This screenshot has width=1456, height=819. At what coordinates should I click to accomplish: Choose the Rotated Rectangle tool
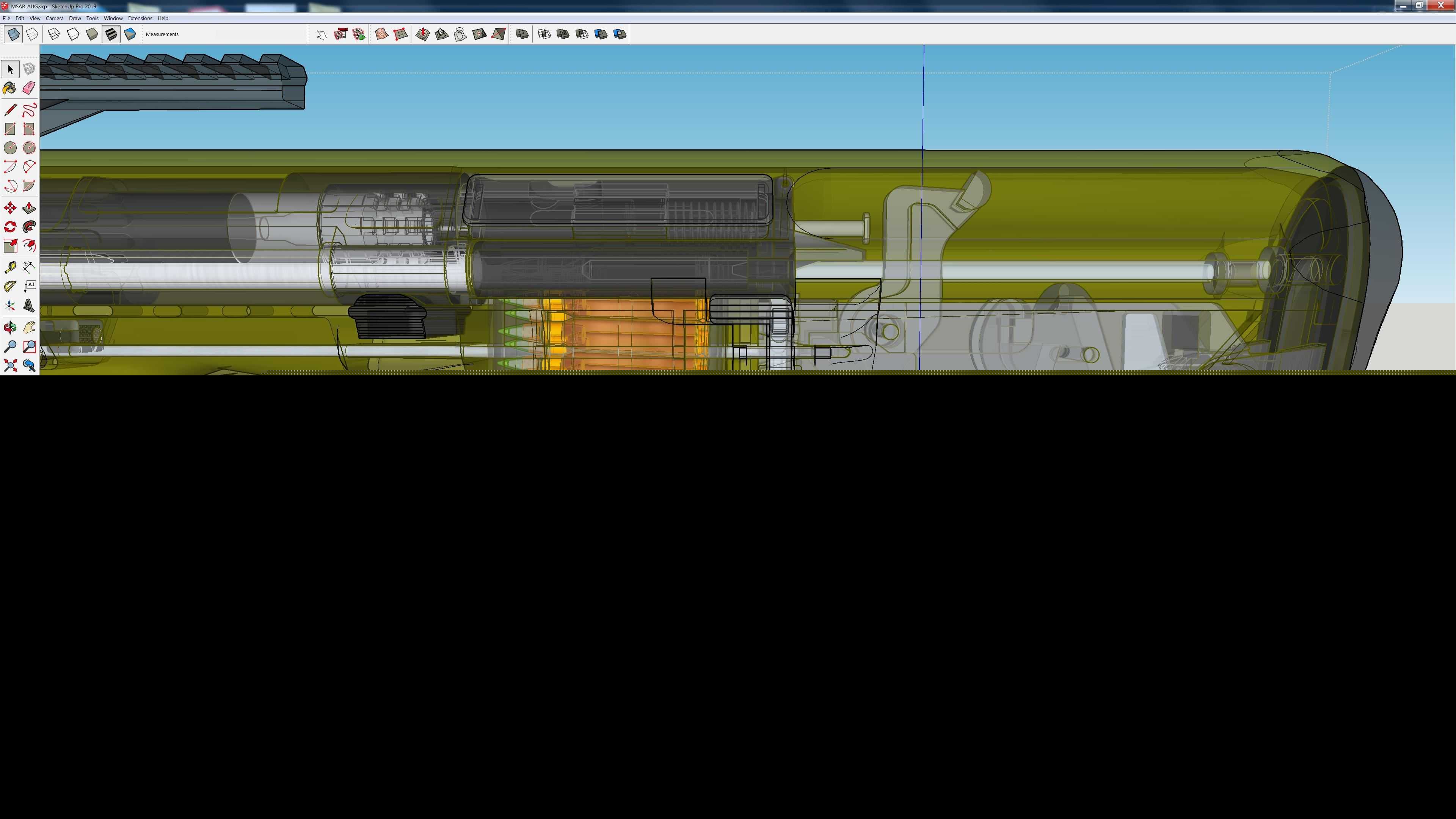(x=30, y=129)
